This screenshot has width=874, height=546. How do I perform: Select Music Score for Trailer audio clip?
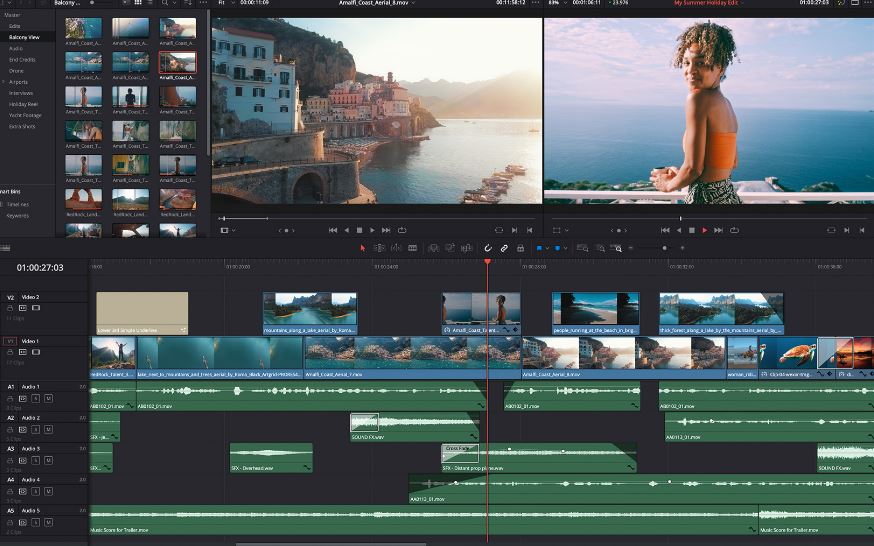click(x=424, y=520)
